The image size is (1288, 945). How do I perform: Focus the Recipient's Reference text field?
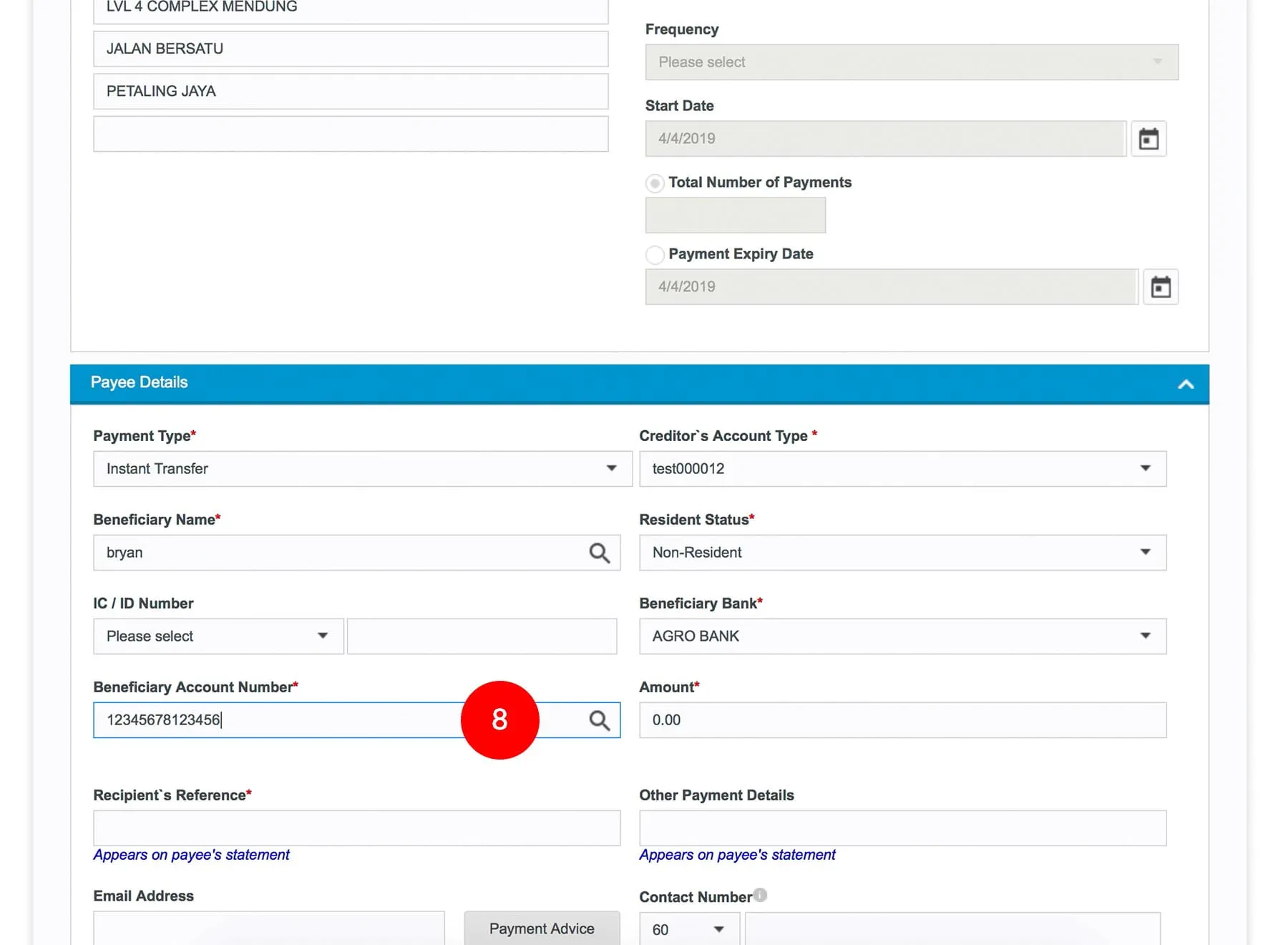356,828
